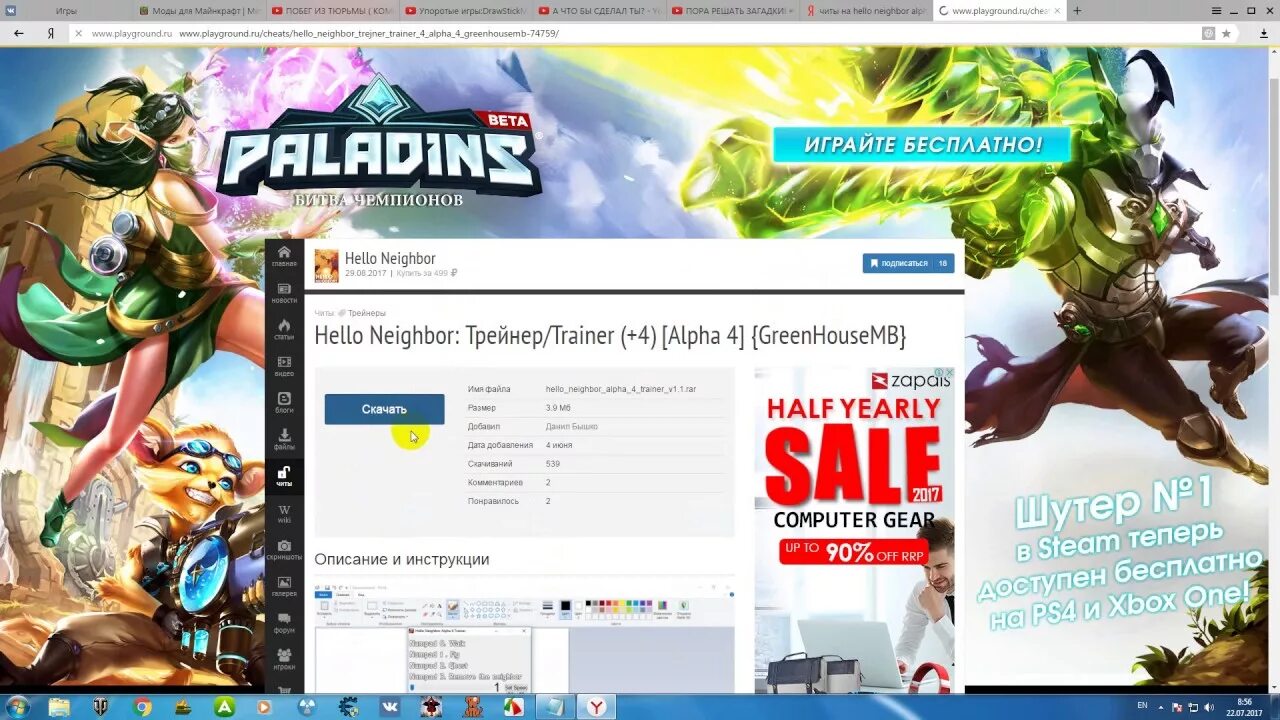Open the форум sidebar icon

(x=284, y=624)
